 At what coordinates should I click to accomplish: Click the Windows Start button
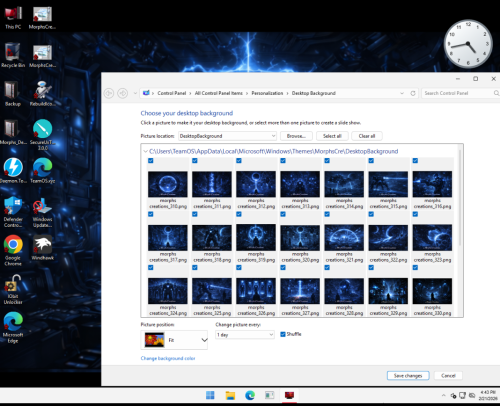(210, 395)
